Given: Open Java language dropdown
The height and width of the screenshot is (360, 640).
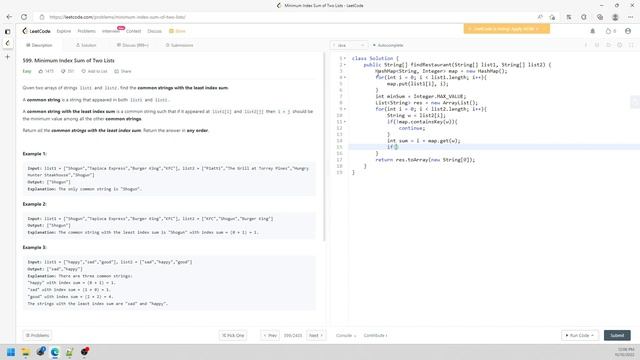Looking at the screenshot, I should tap(349, 45).
